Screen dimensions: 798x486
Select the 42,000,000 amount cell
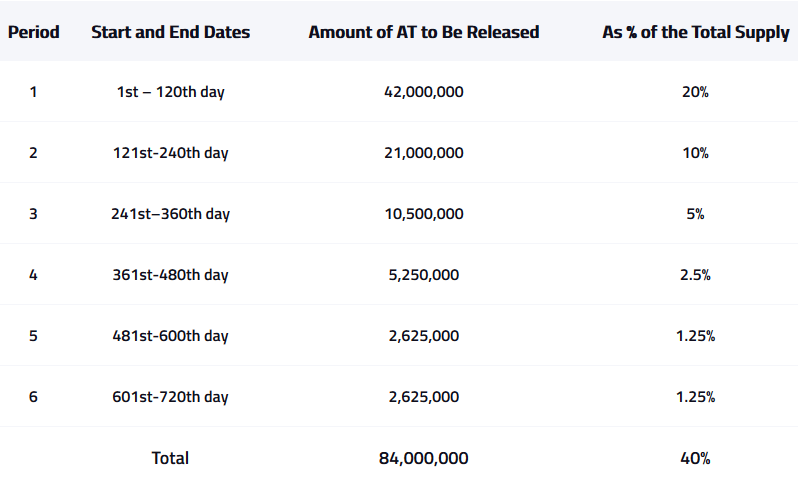423,92
